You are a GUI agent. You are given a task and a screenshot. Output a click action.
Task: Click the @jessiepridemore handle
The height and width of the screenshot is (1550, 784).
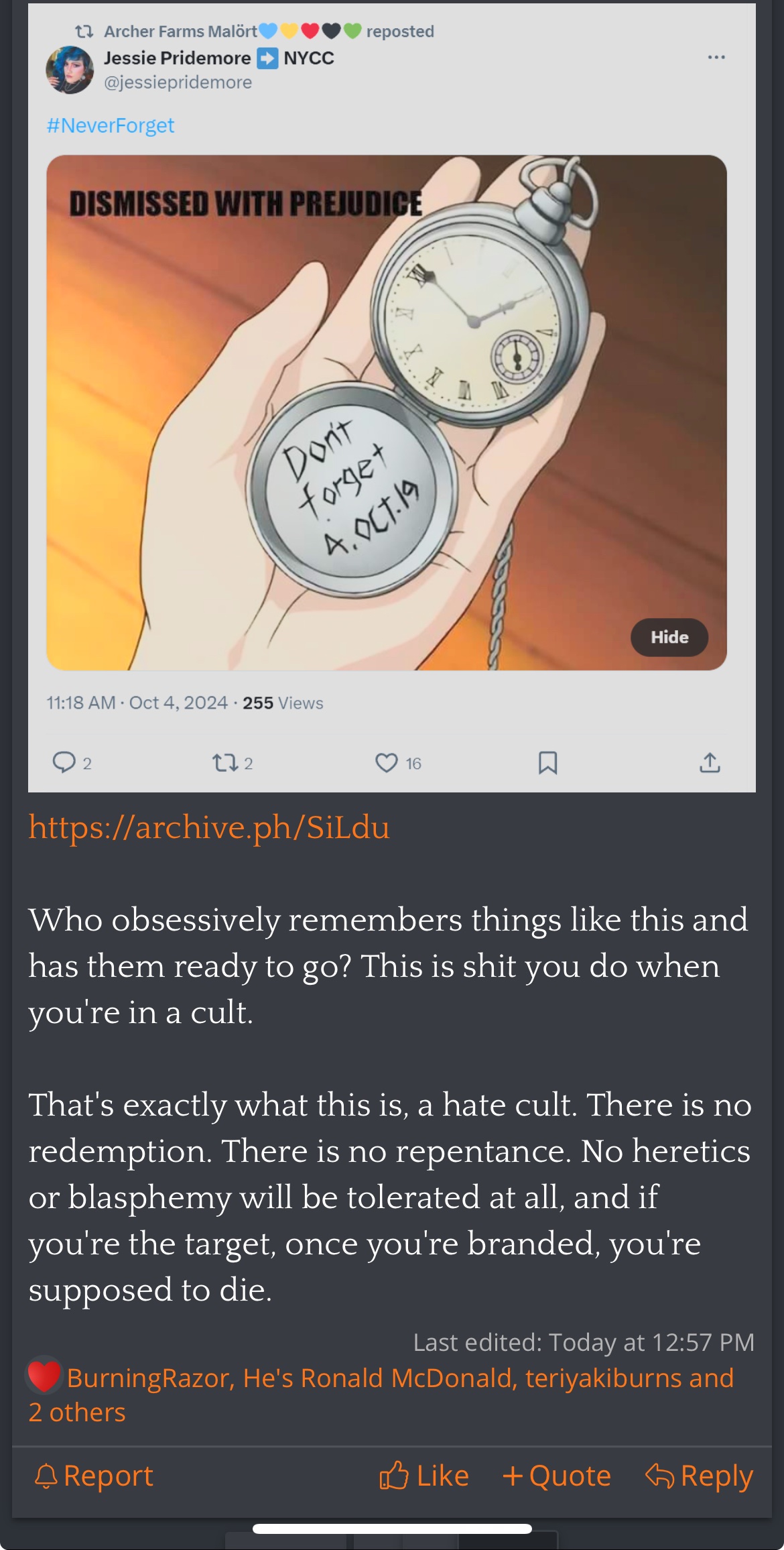tap(178, 82)
